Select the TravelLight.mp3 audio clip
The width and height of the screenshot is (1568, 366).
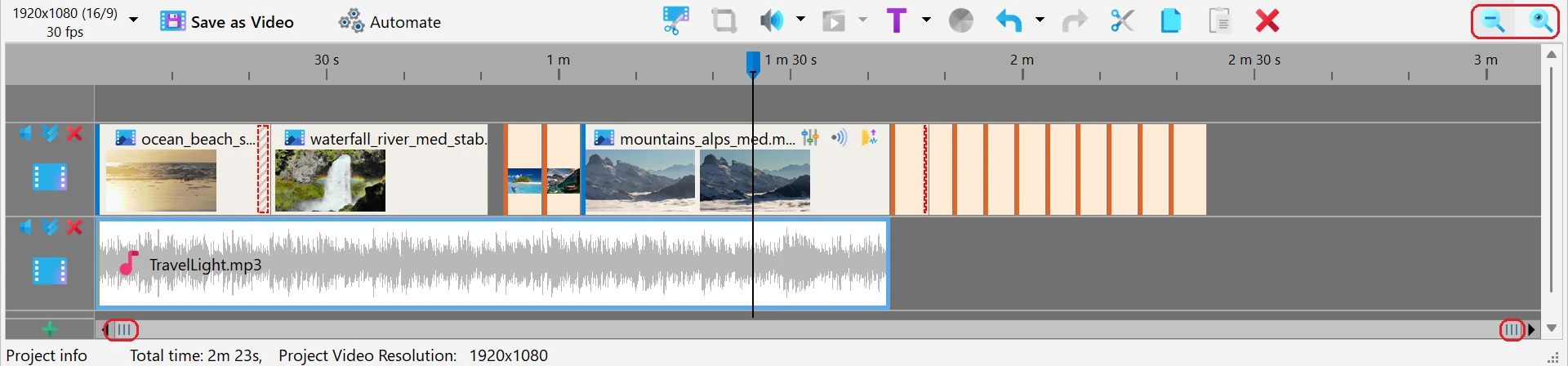[493, 264]
